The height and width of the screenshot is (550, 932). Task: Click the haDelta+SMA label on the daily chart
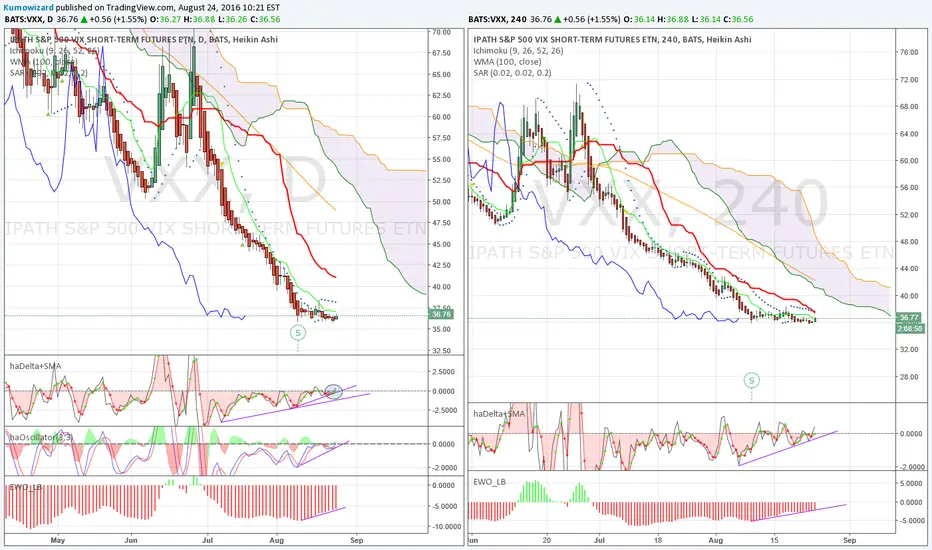tap(35, 366)
